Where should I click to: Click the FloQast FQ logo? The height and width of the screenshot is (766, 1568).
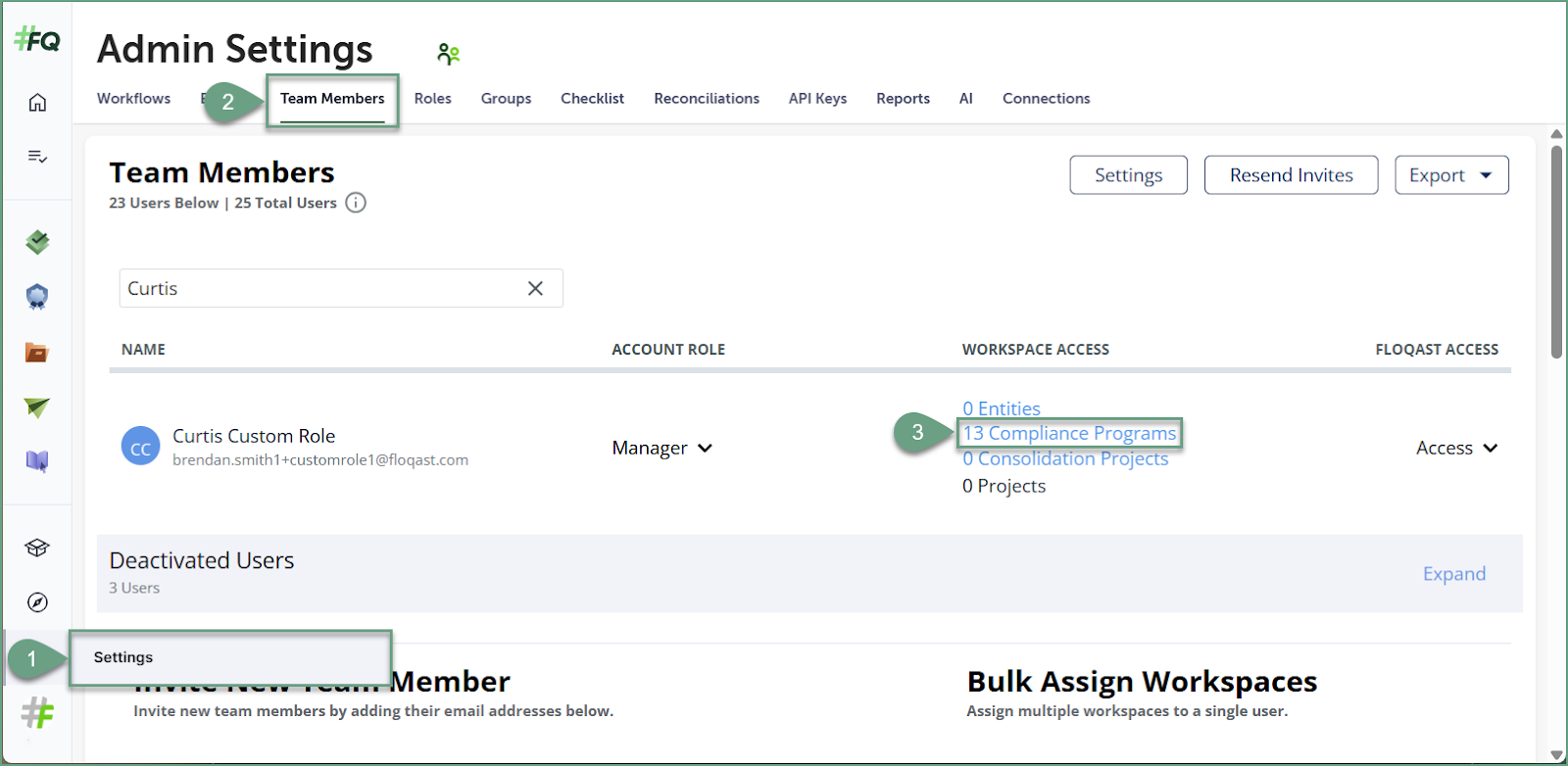tap(37, 40)
